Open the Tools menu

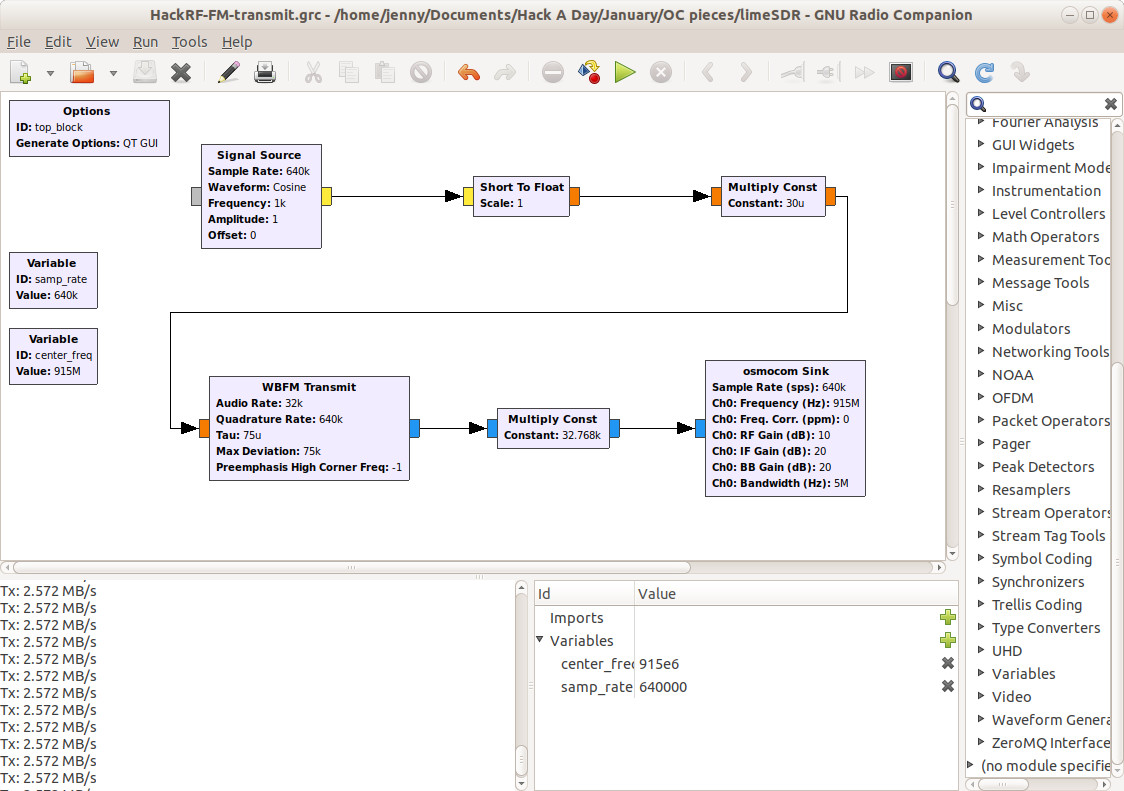[189, 42]
